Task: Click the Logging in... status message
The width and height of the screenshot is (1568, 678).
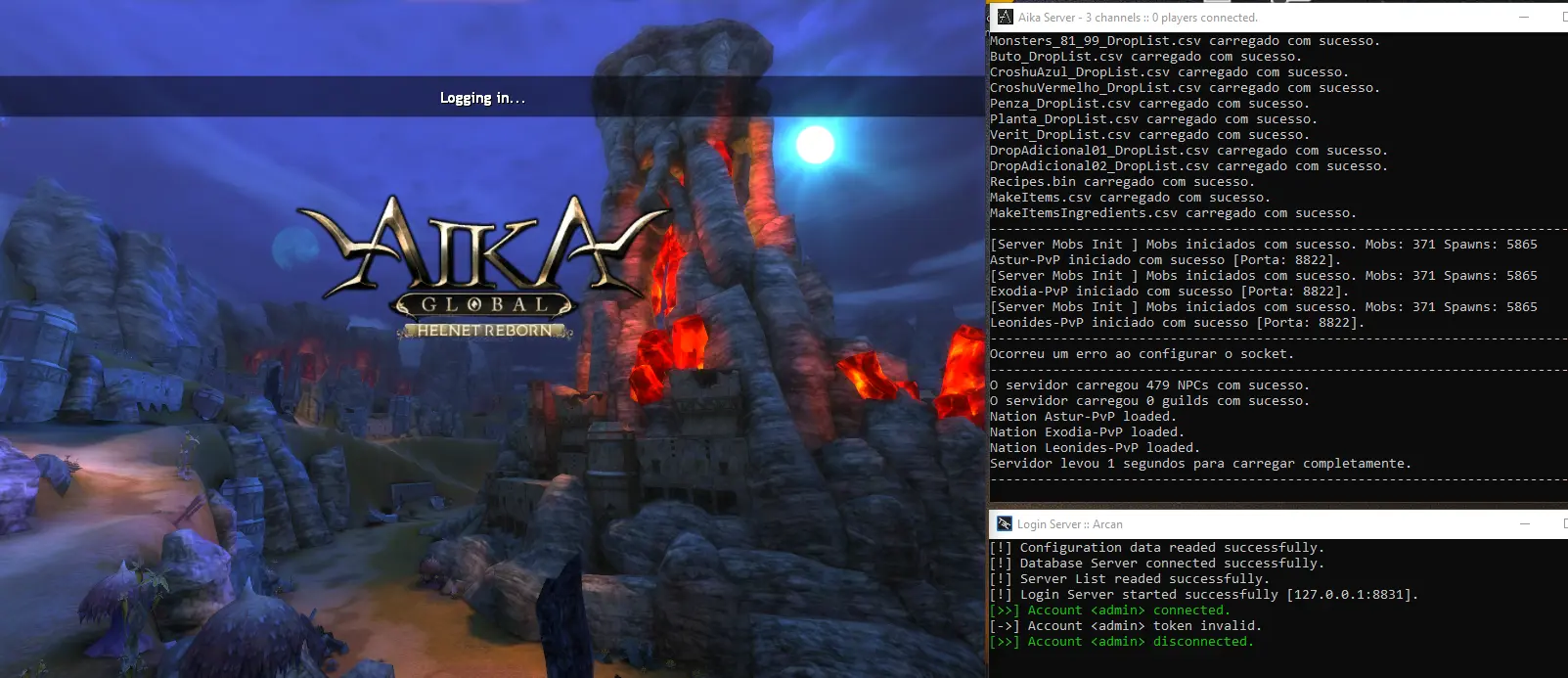Action: (482, 98)
